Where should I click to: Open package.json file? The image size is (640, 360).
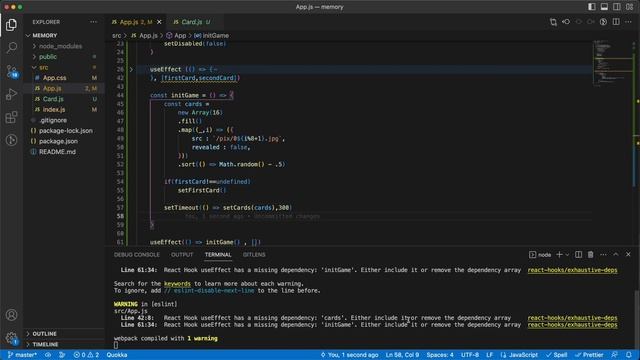(x=64, y=141)
